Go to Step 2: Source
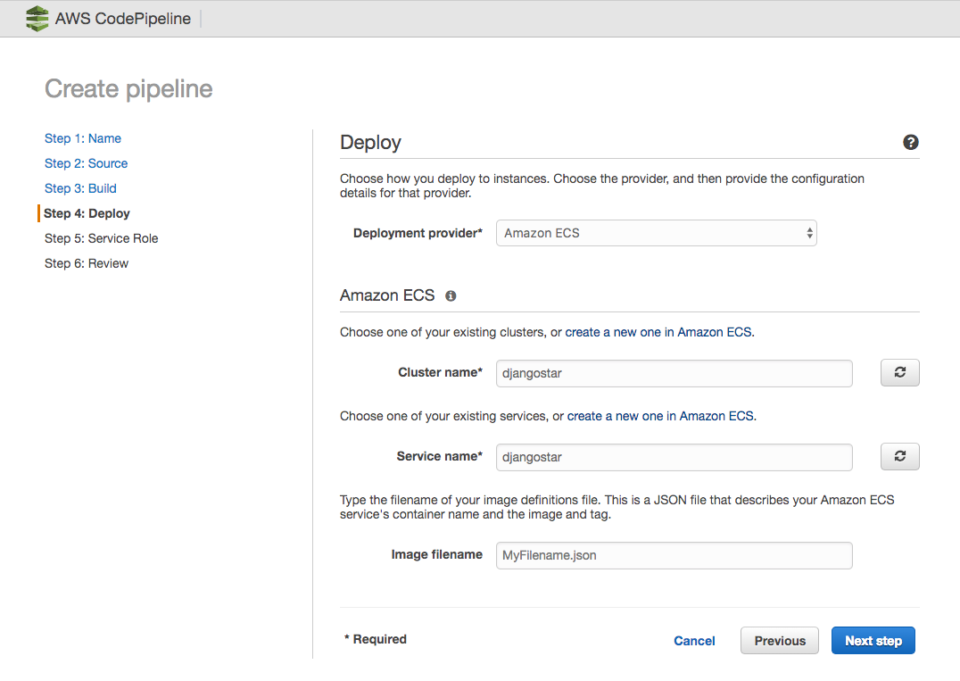 [x=86, y=163]
